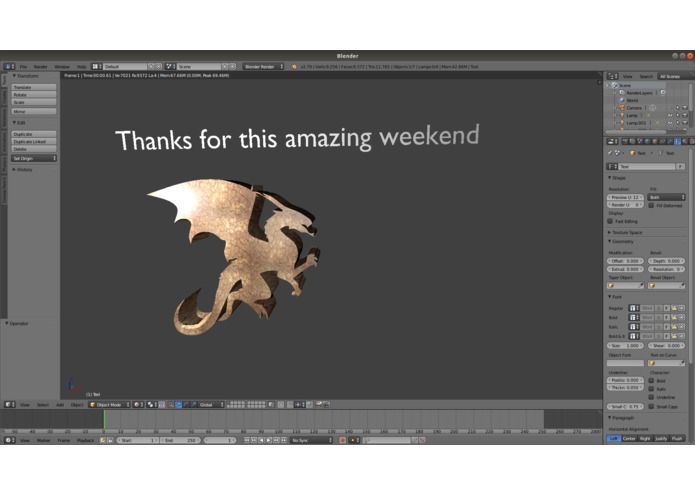The width and height of the screenshot is (695, 494).
Task: Expand the Texture Space panel
Action: pos(625,232)
